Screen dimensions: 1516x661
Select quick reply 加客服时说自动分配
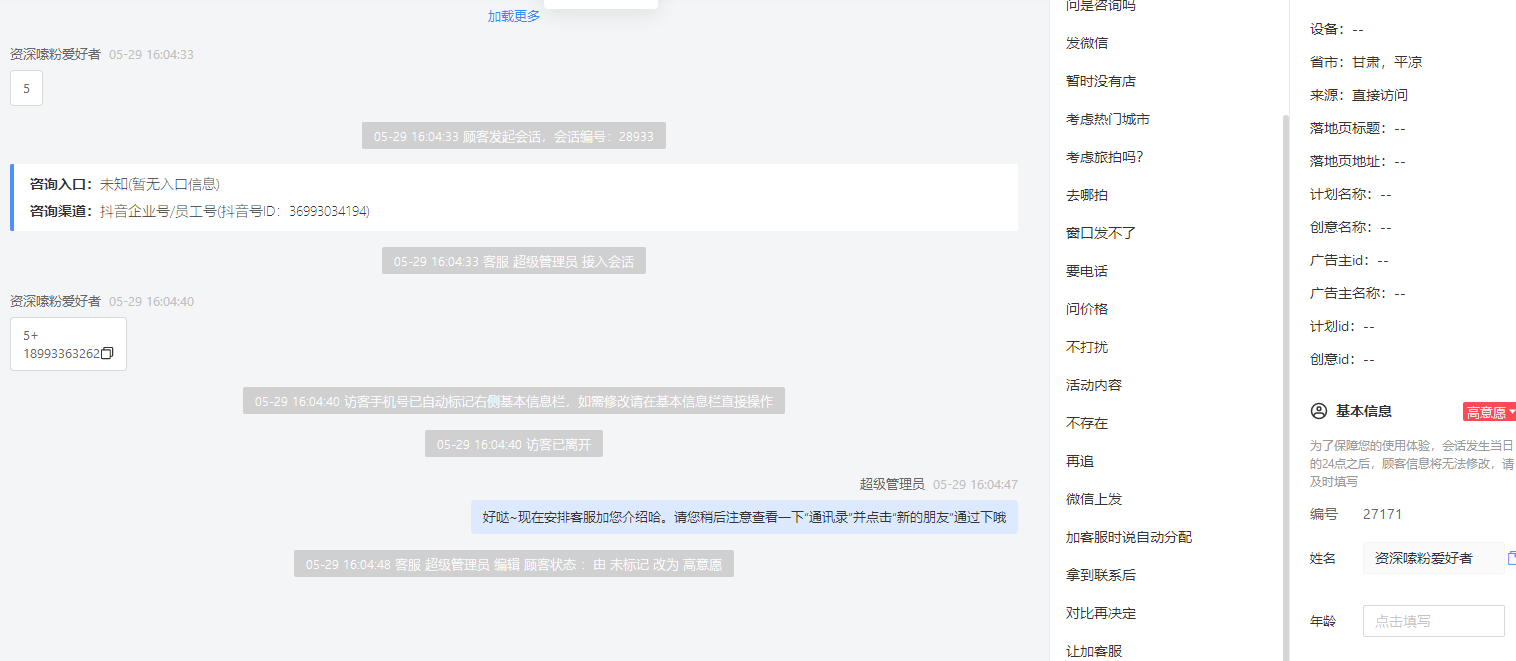[x=1129, y=537]
